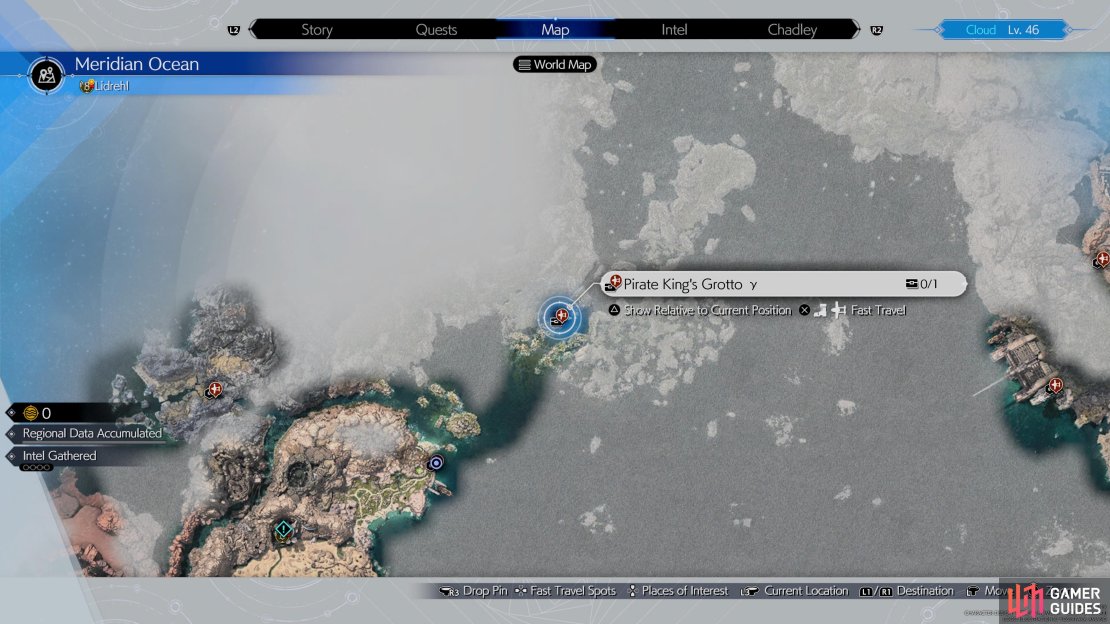Click the Destination label
This screenshot has height=624, width=1110.
pos(925,591)
